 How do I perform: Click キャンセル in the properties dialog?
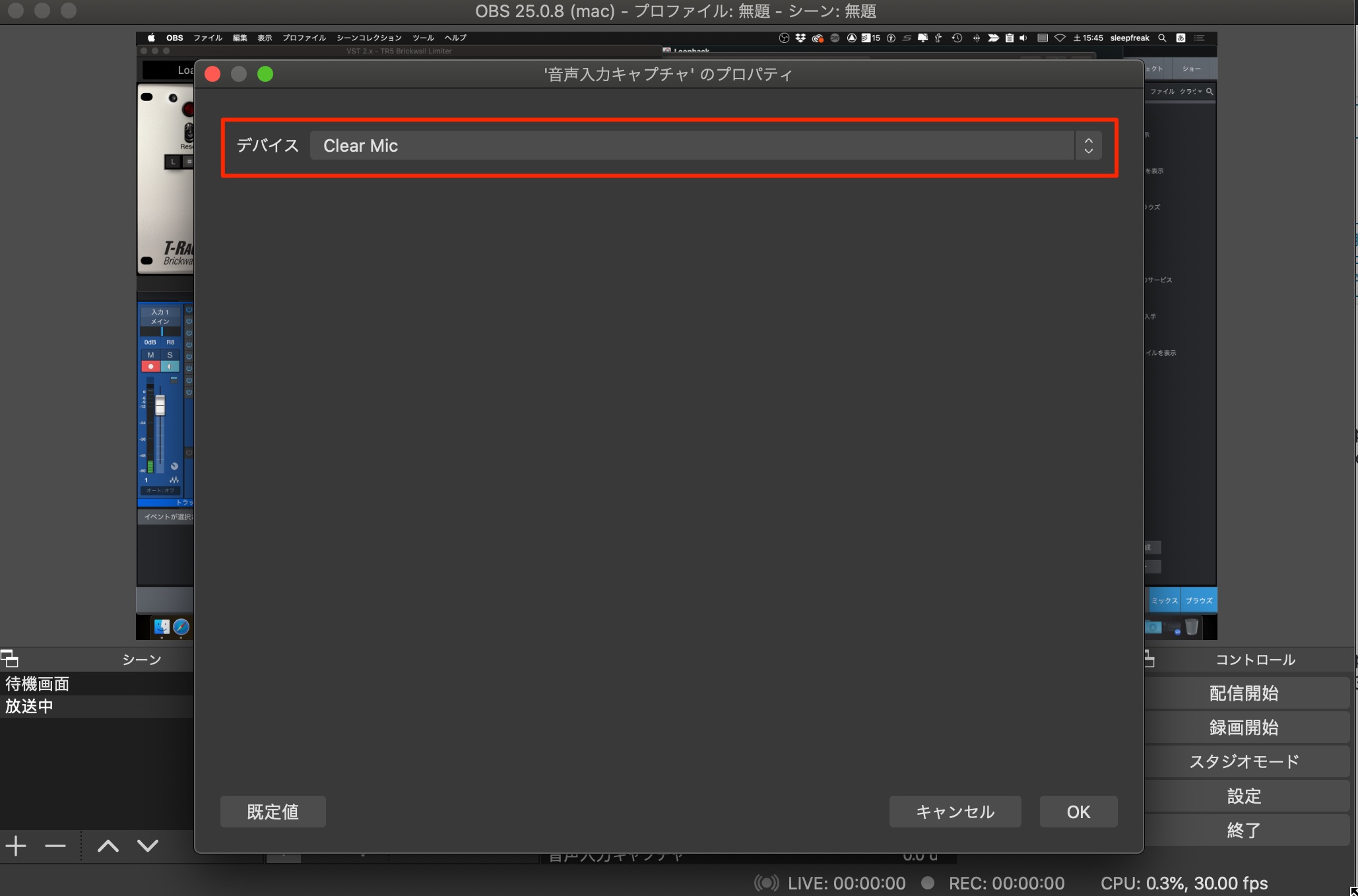click(x=955, y=812)
